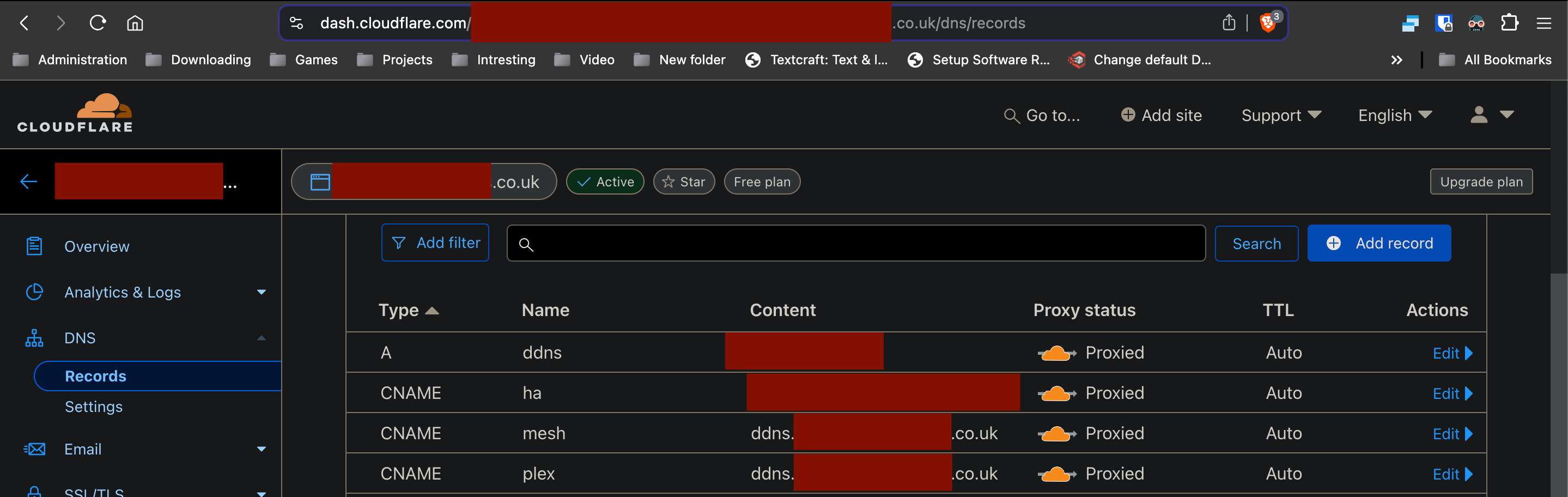Open the browser home page icon
The height and width of the screenshot is (497, 1568).
point(135,23)
